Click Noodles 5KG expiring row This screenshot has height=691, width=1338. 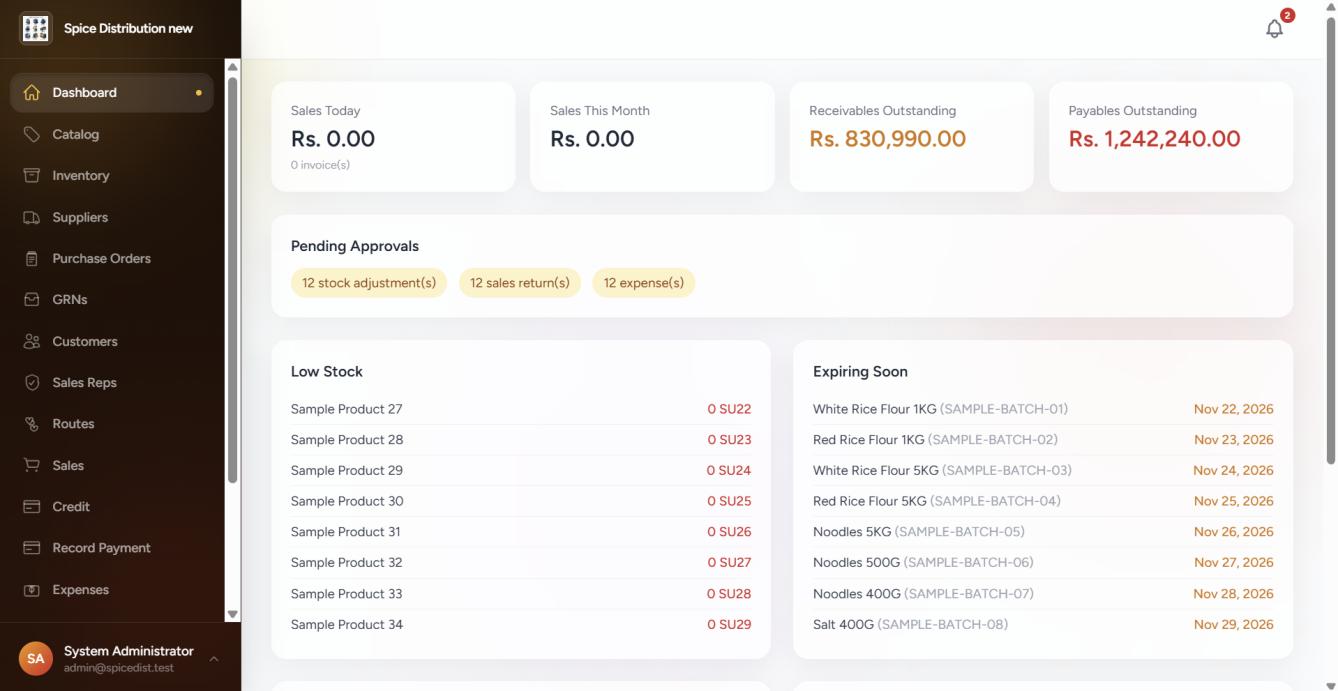pyautogui.click(x=1043, y=532)
